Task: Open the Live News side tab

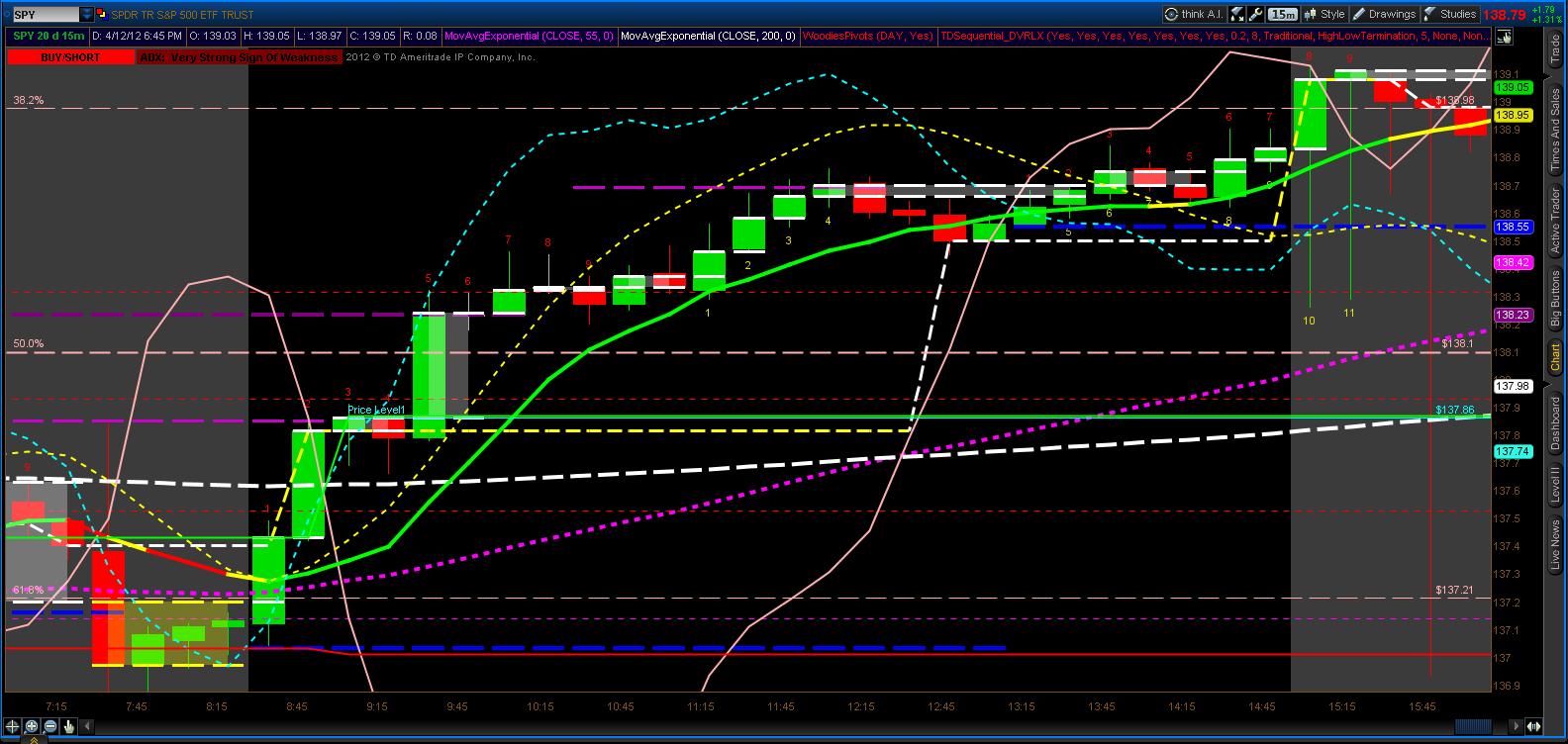Action: [x=1555, y=545]
